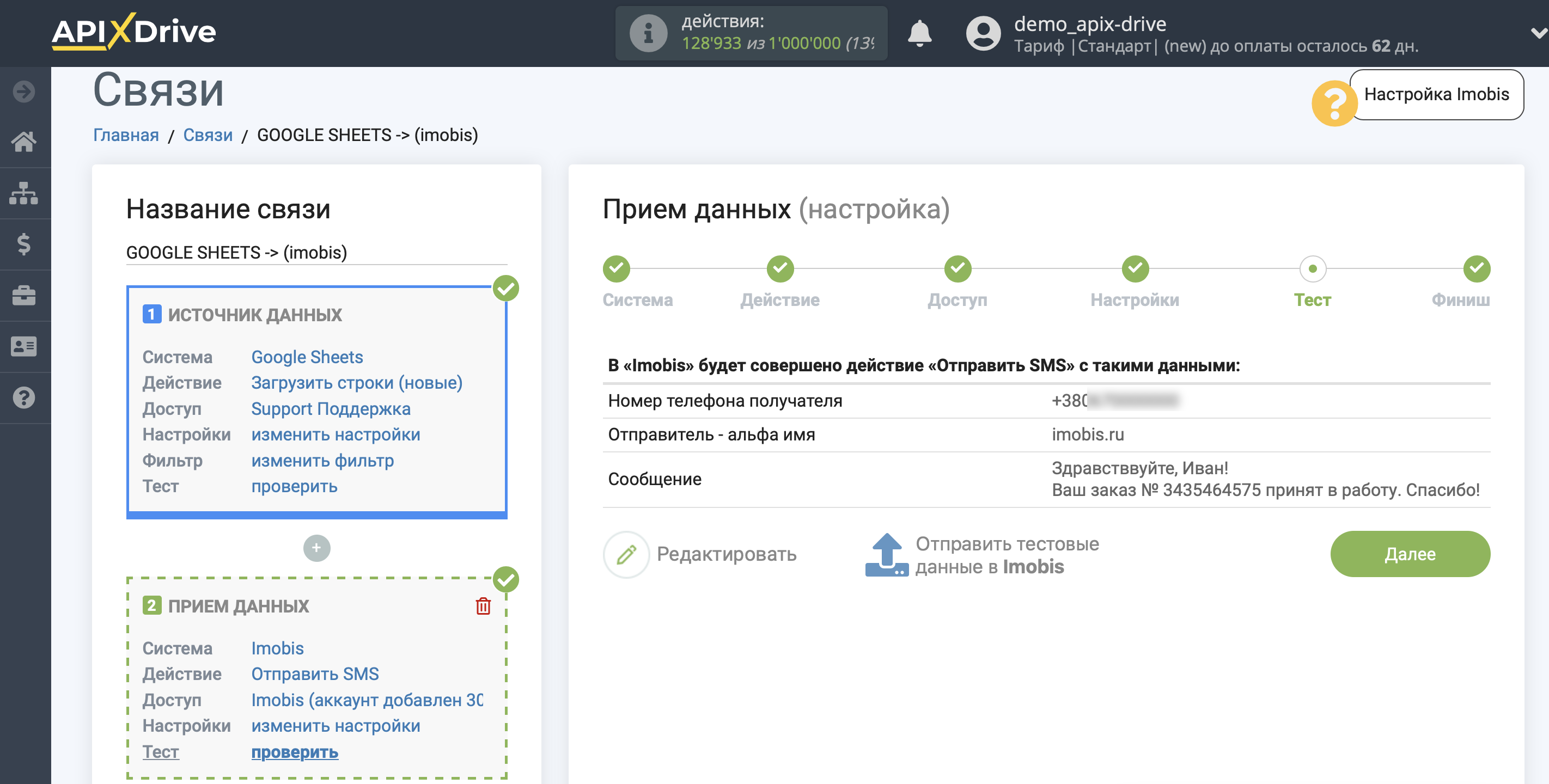Click the upload test data icon
Screen dimensions: 1549x784
tap(886, 554)
